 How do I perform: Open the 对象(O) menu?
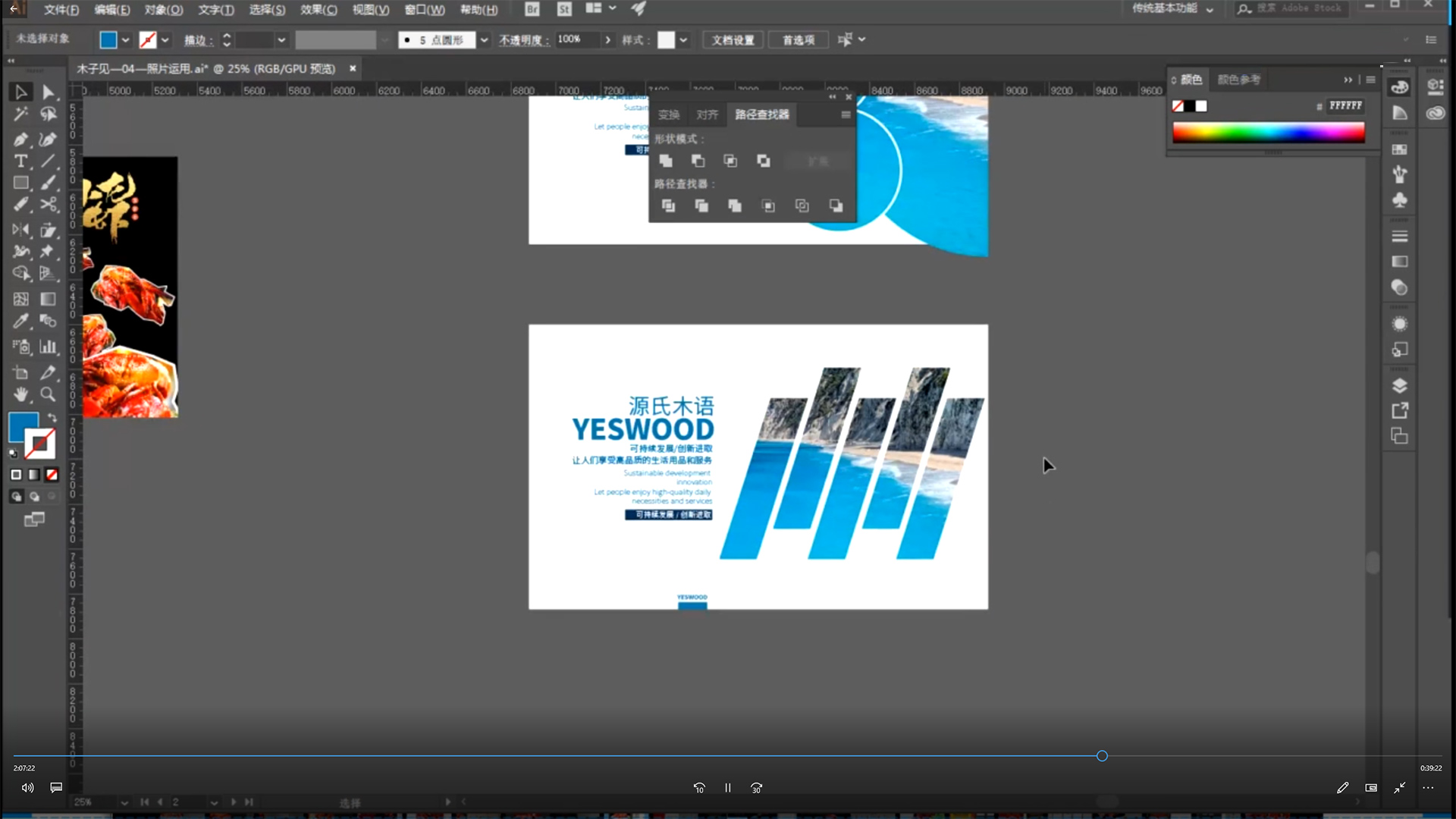tap(164, 10)
